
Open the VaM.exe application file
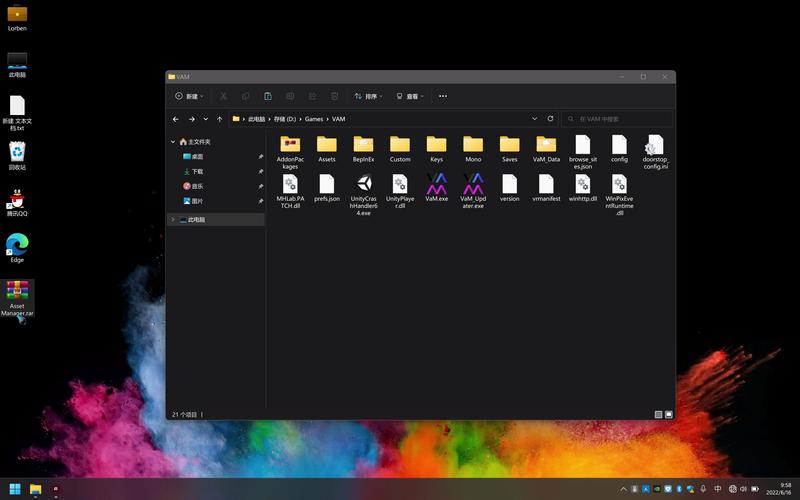pos(437,184)
